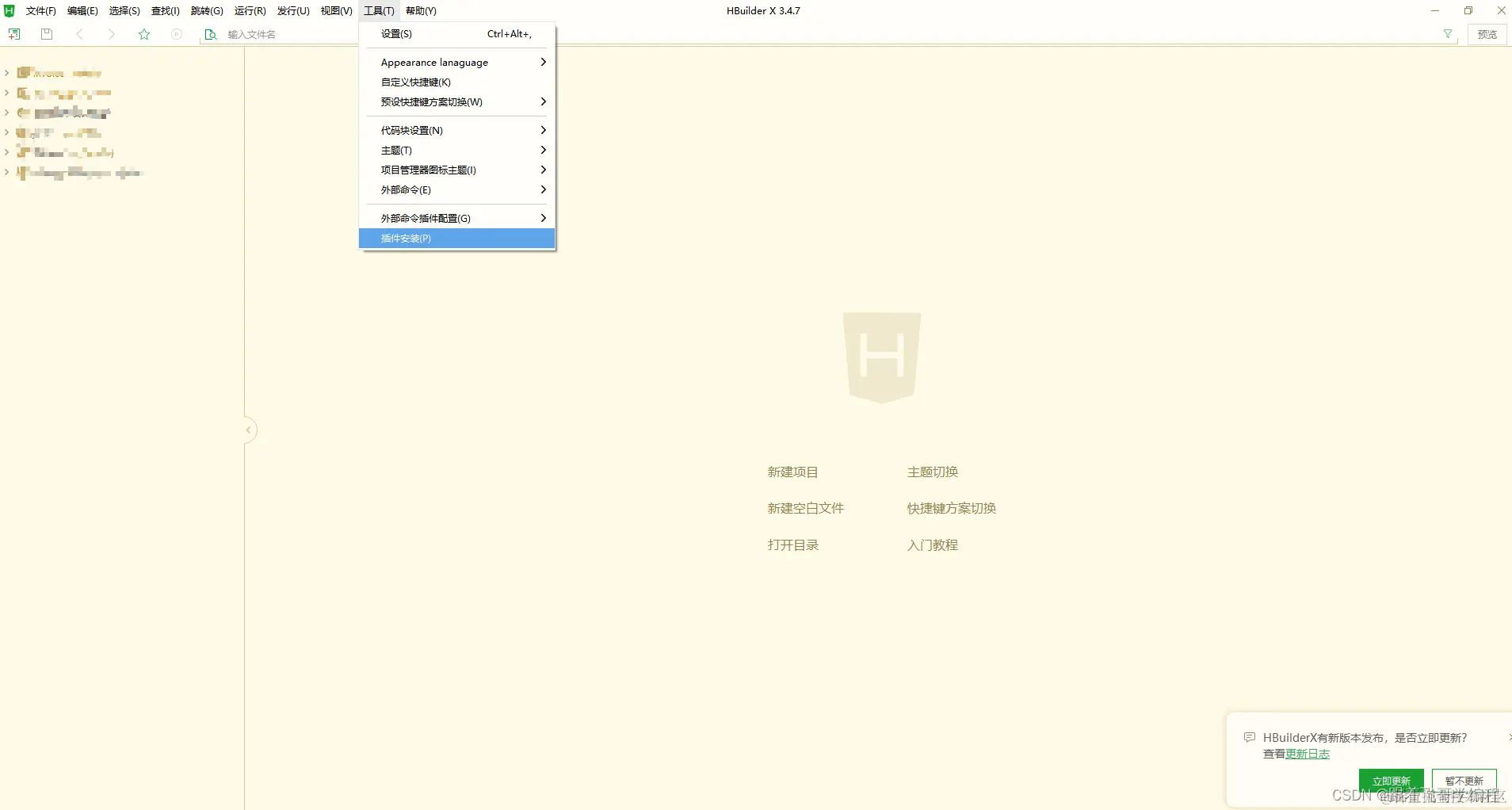
Task: Open the 查找(I) menu
Action: pyautogui.click(x=166, y=10)
